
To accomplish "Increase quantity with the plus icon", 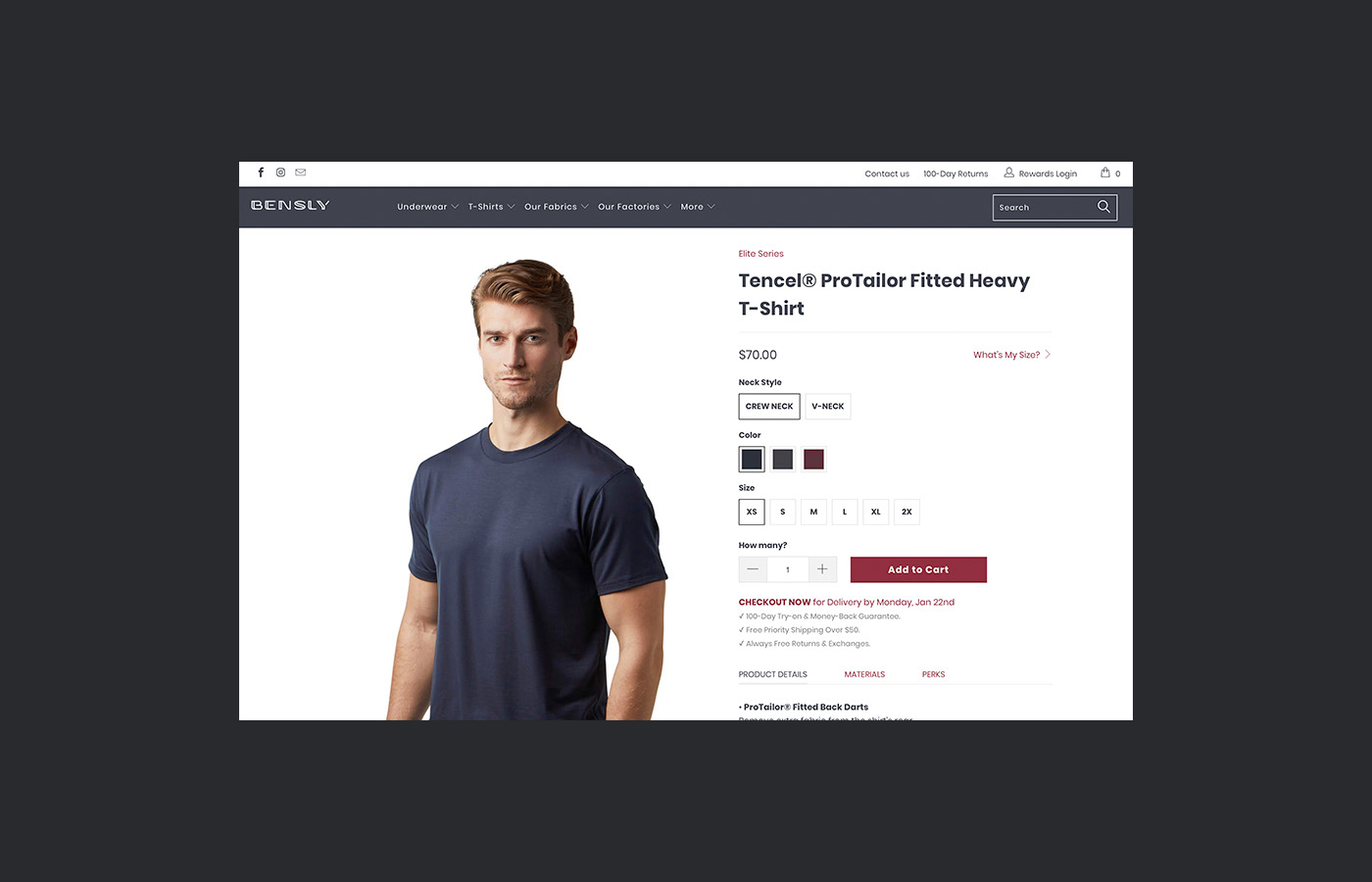I will click(x=822, y=569).
